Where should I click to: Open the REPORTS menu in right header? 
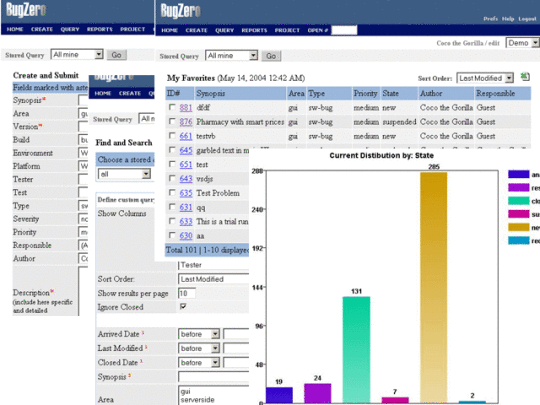254,30
